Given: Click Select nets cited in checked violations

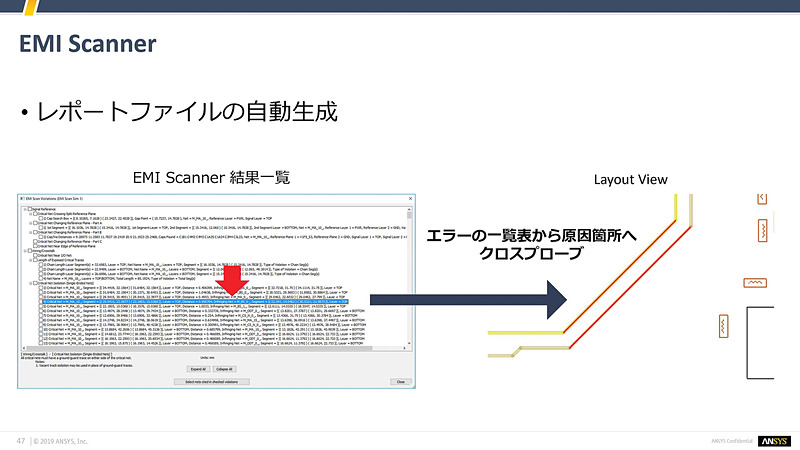Looking at the screenshot, I should point(211,382).
